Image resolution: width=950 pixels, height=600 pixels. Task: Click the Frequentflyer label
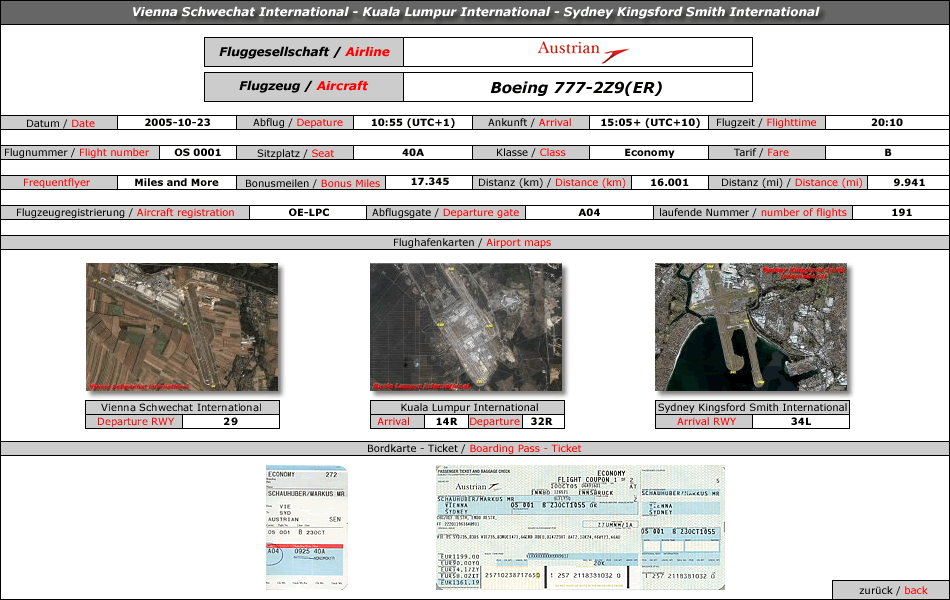point(56,183)
